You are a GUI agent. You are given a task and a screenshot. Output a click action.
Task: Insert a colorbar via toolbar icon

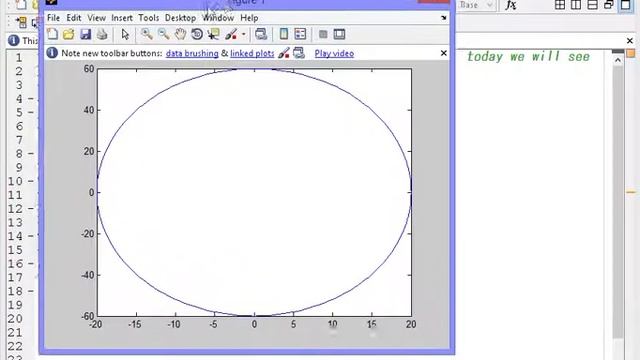pyautogui.click(x=284, y=34)
